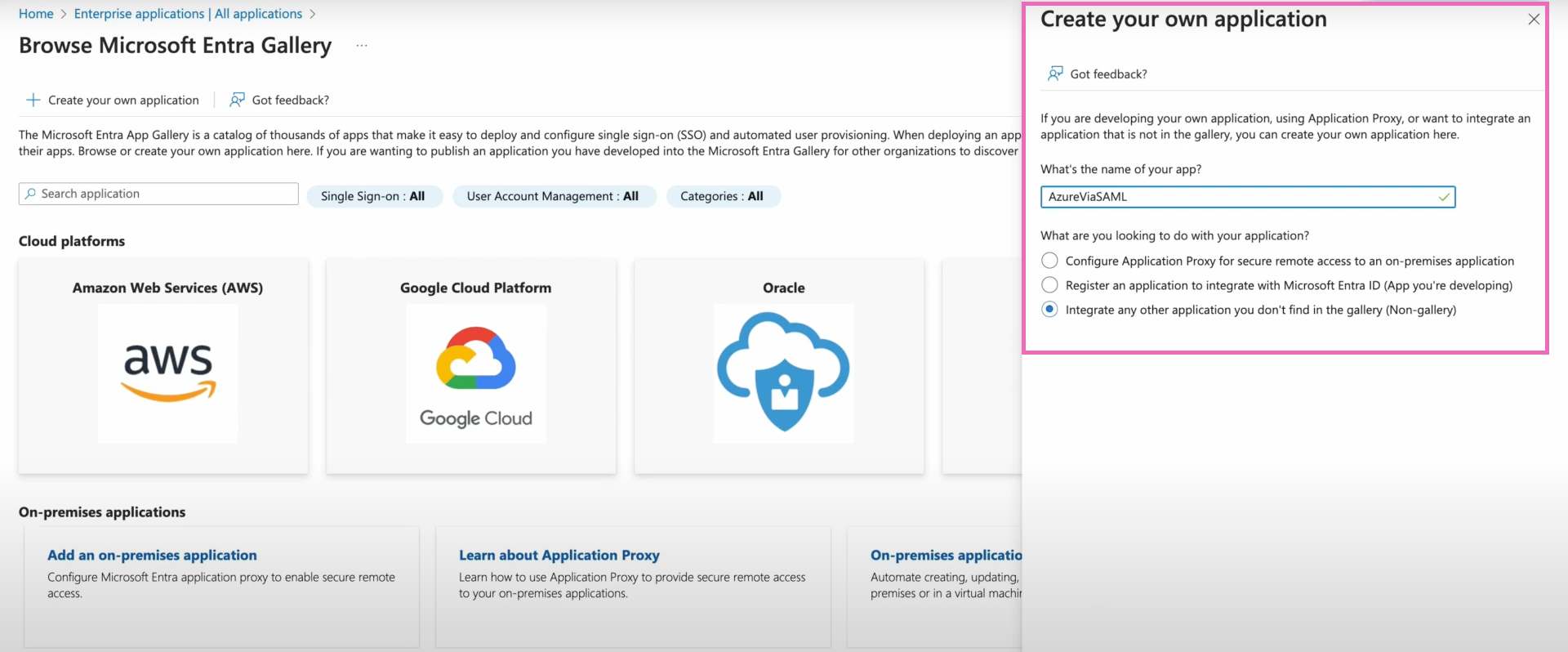1568x652 pixels.
Task: Select Integrate any other application Non-gallery option
Action: click(x=1050, y=310)
